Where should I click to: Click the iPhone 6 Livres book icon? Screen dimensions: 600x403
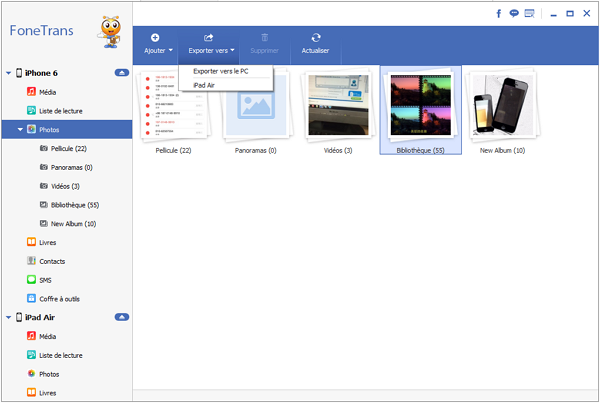(x=31, y=242)
